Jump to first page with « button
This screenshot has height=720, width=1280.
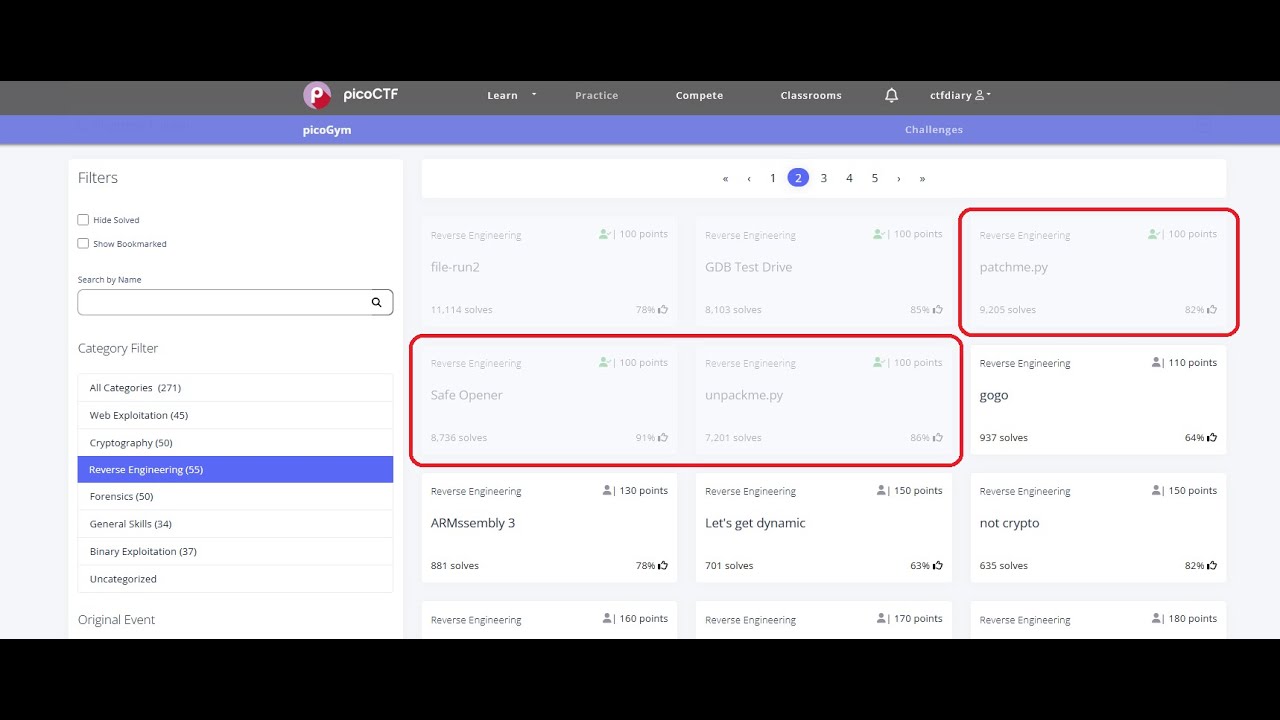(x=725, y=178)
